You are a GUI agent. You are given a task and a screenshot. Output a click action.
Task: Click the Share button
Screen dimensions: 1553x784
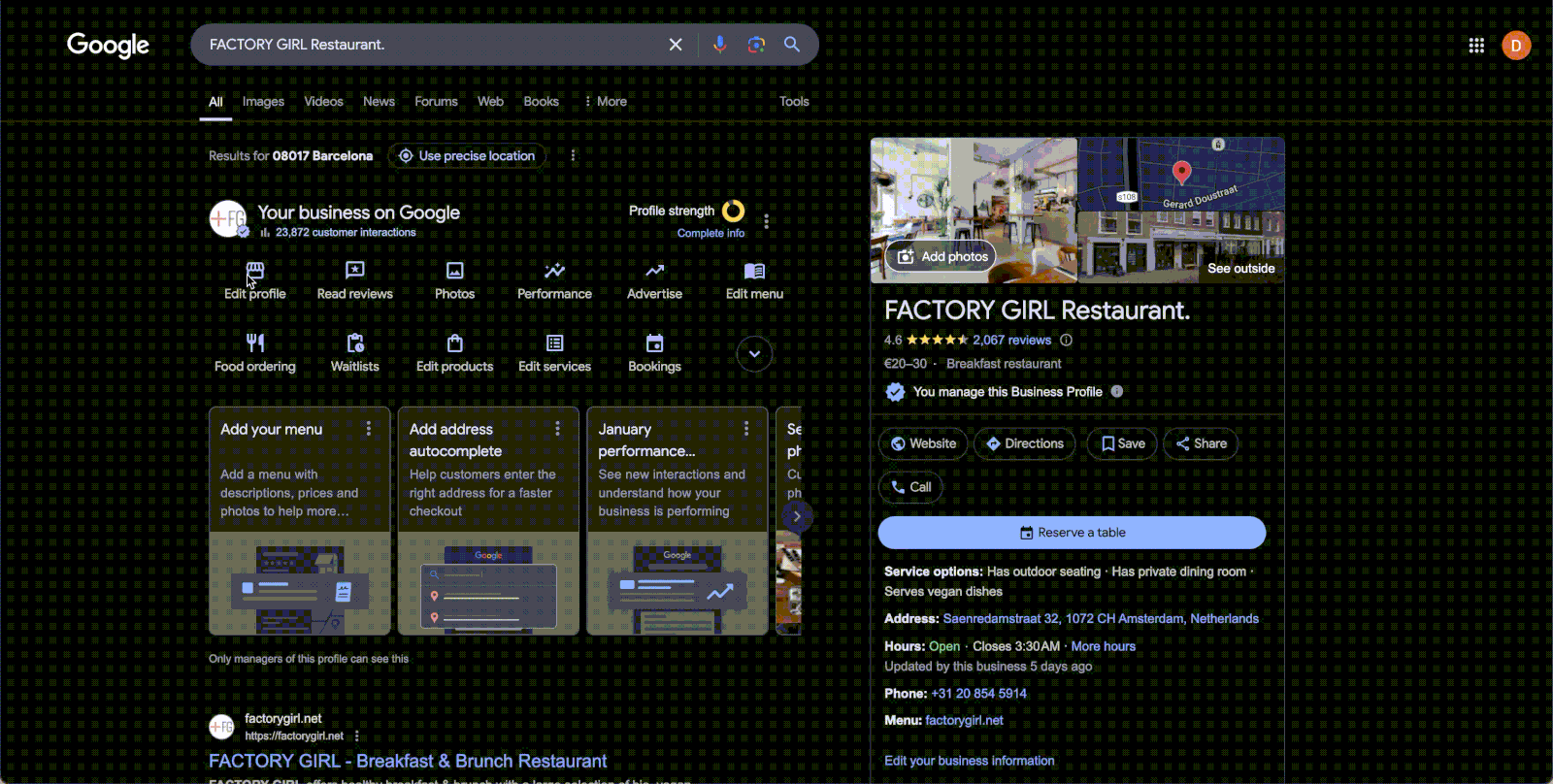pyautogui.click(x=1201, y=443)
